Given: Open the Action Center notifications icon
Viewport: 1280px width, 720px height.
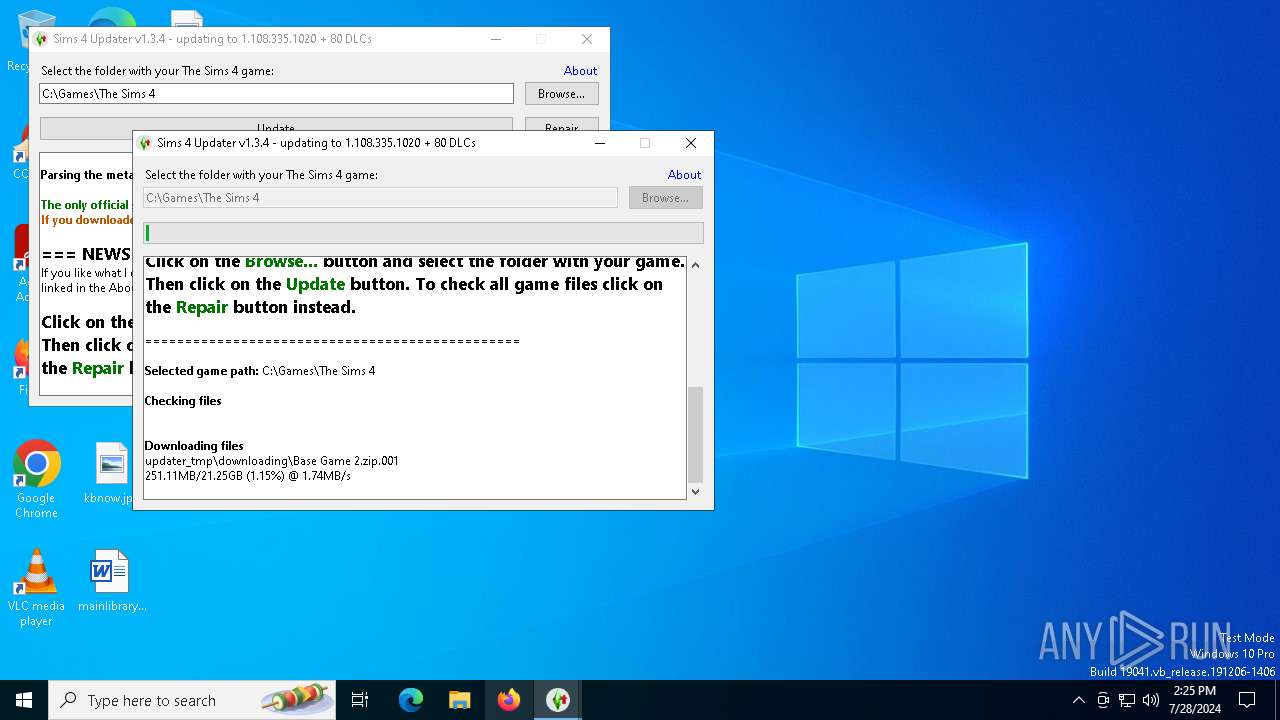Looking at the screenshot, I should click(1247, 700).
